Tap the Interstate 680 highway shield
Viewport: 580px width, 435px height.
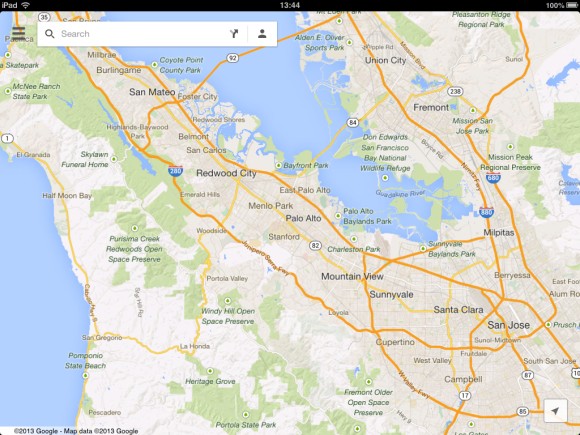click(x=493, y=178)
